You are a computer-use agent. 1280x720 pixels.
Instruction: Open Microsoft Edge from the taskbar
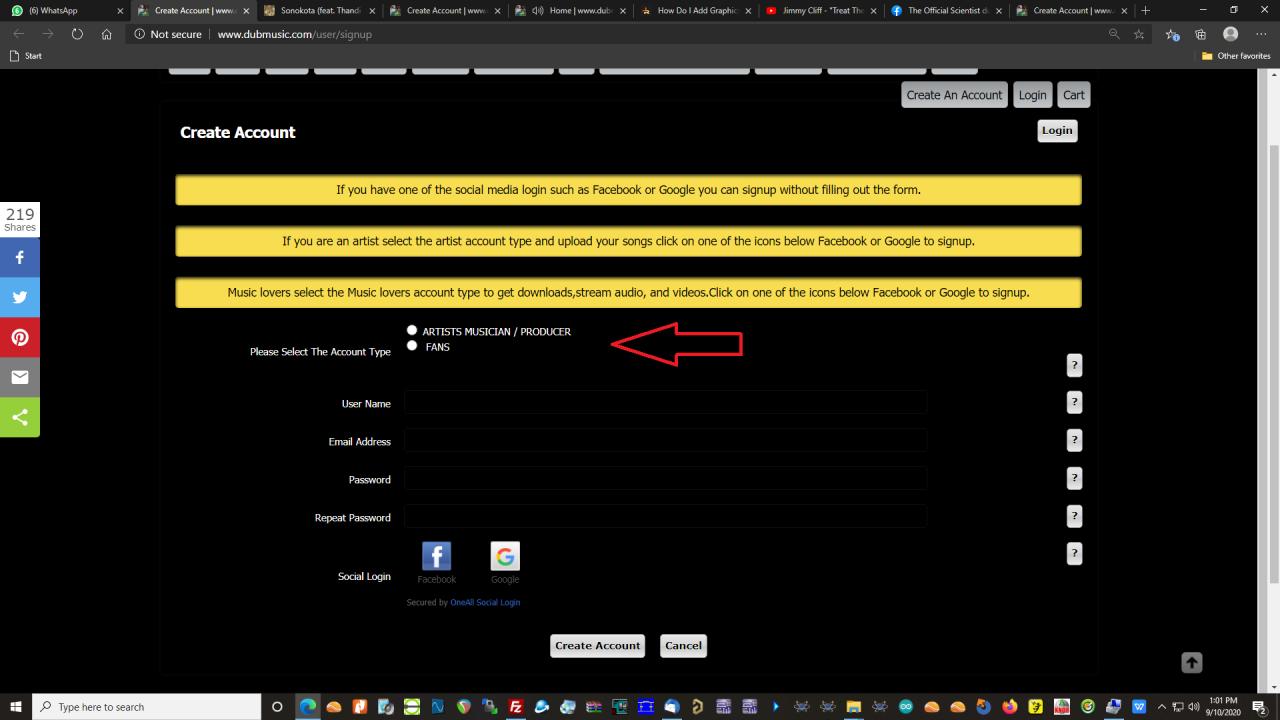click(308, 707)
